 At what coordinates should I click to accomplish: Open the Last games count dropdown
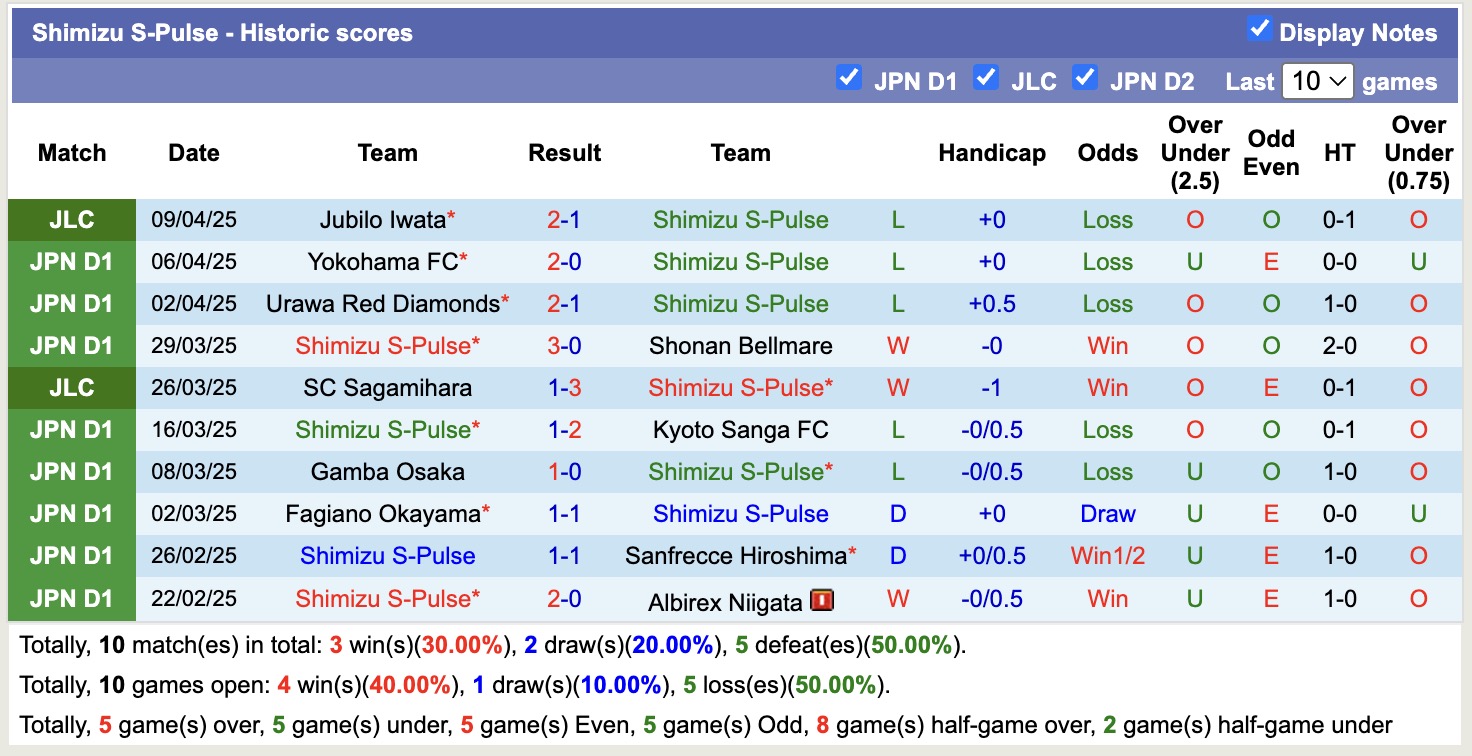tap(1317, 81)
